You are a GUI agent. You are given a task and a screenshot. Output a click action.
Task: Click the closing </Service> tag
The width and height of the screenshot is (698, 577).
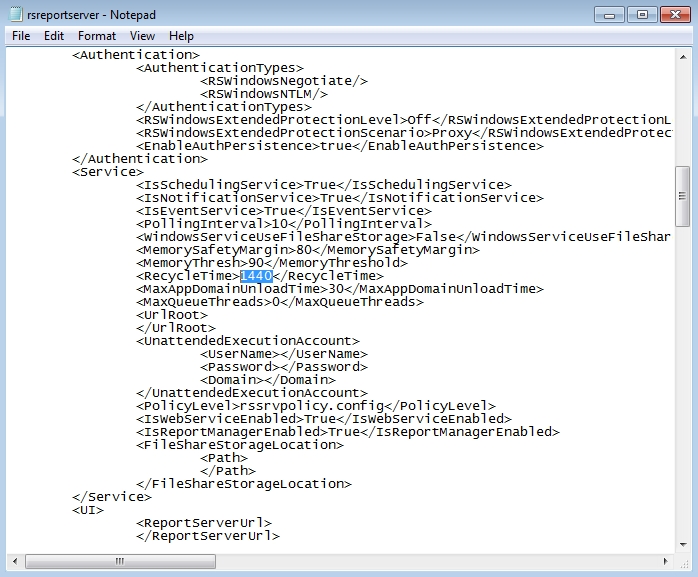click(112, 497)
